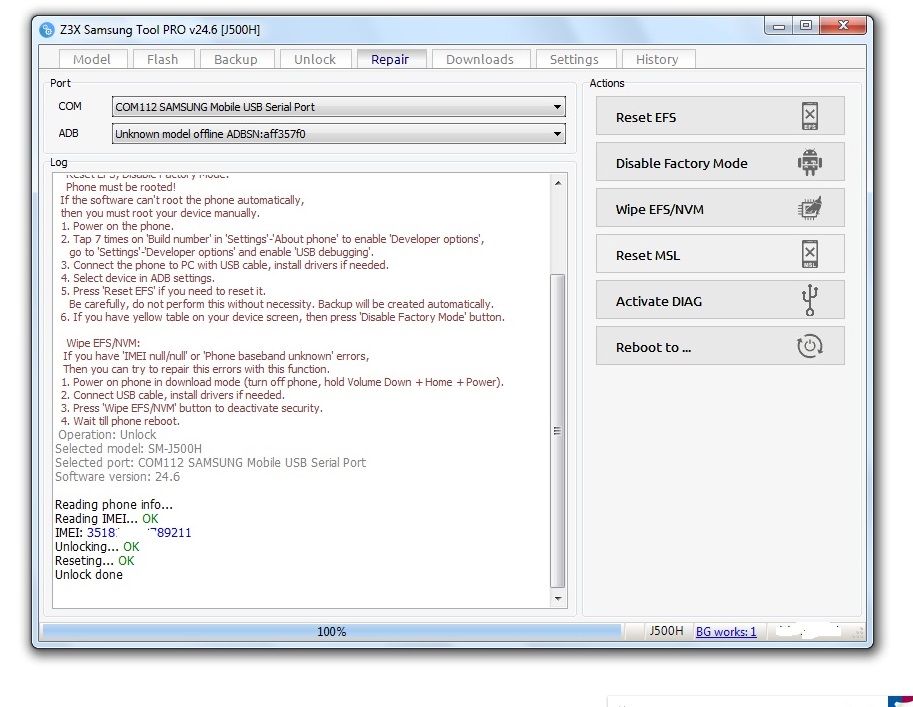The image size is (913, 707).
Task: Click the 'Reseting... OK' log line
Action: coord(94,561)
